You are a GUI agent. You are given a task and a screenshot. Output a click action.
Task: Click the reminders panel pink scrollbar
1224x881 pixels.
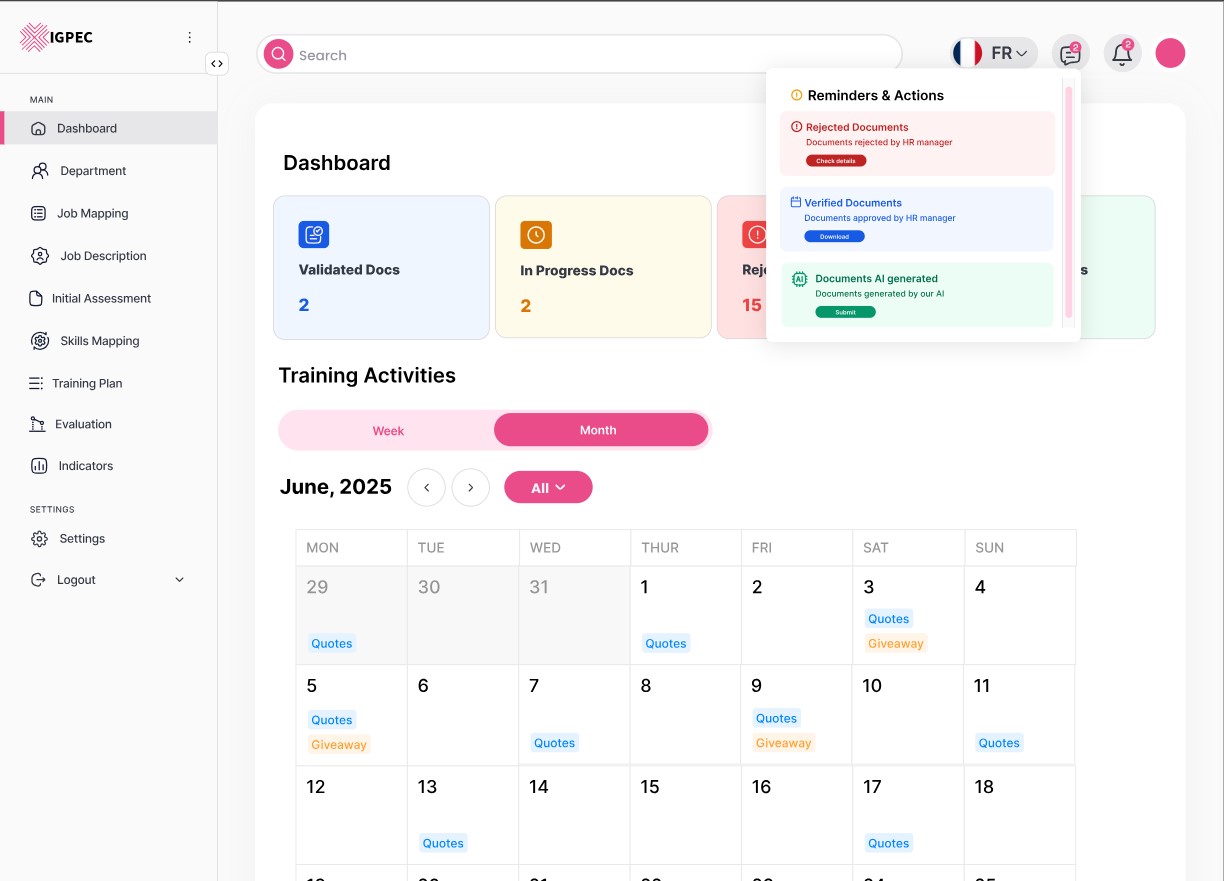pos(1068,200)
